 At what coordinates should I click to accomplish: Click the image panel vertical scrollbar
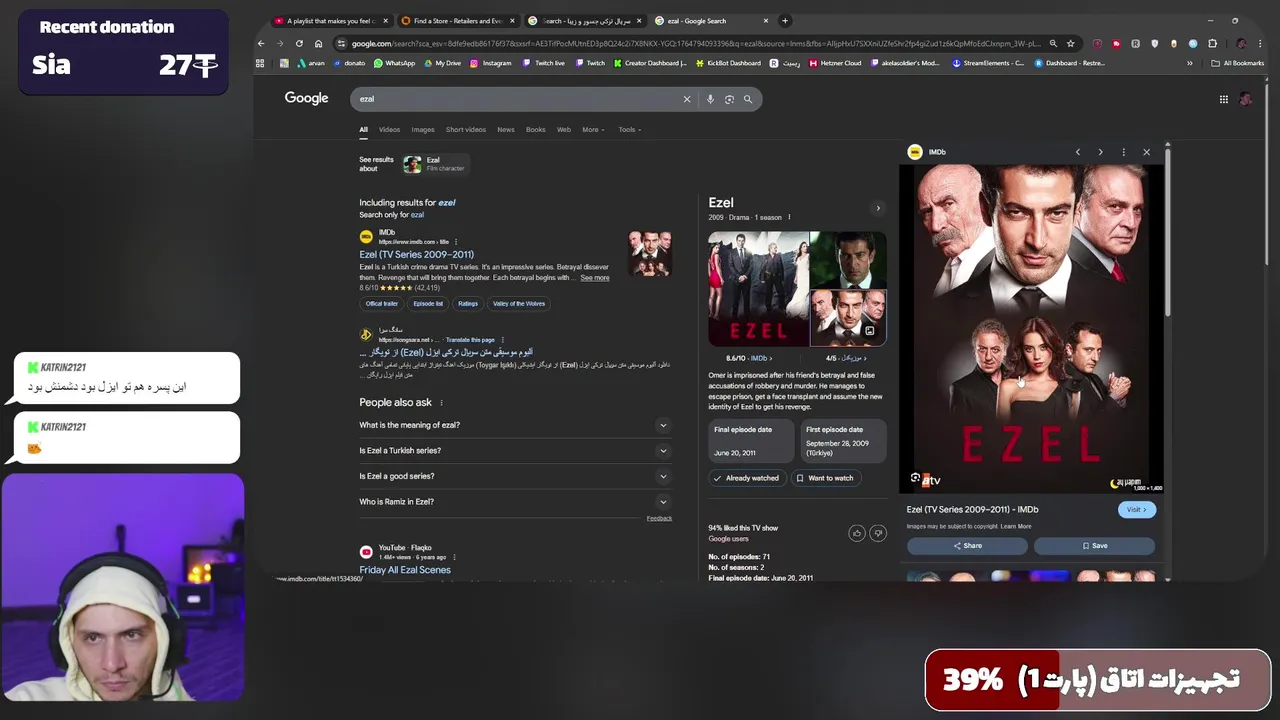tap(1167, 230)
